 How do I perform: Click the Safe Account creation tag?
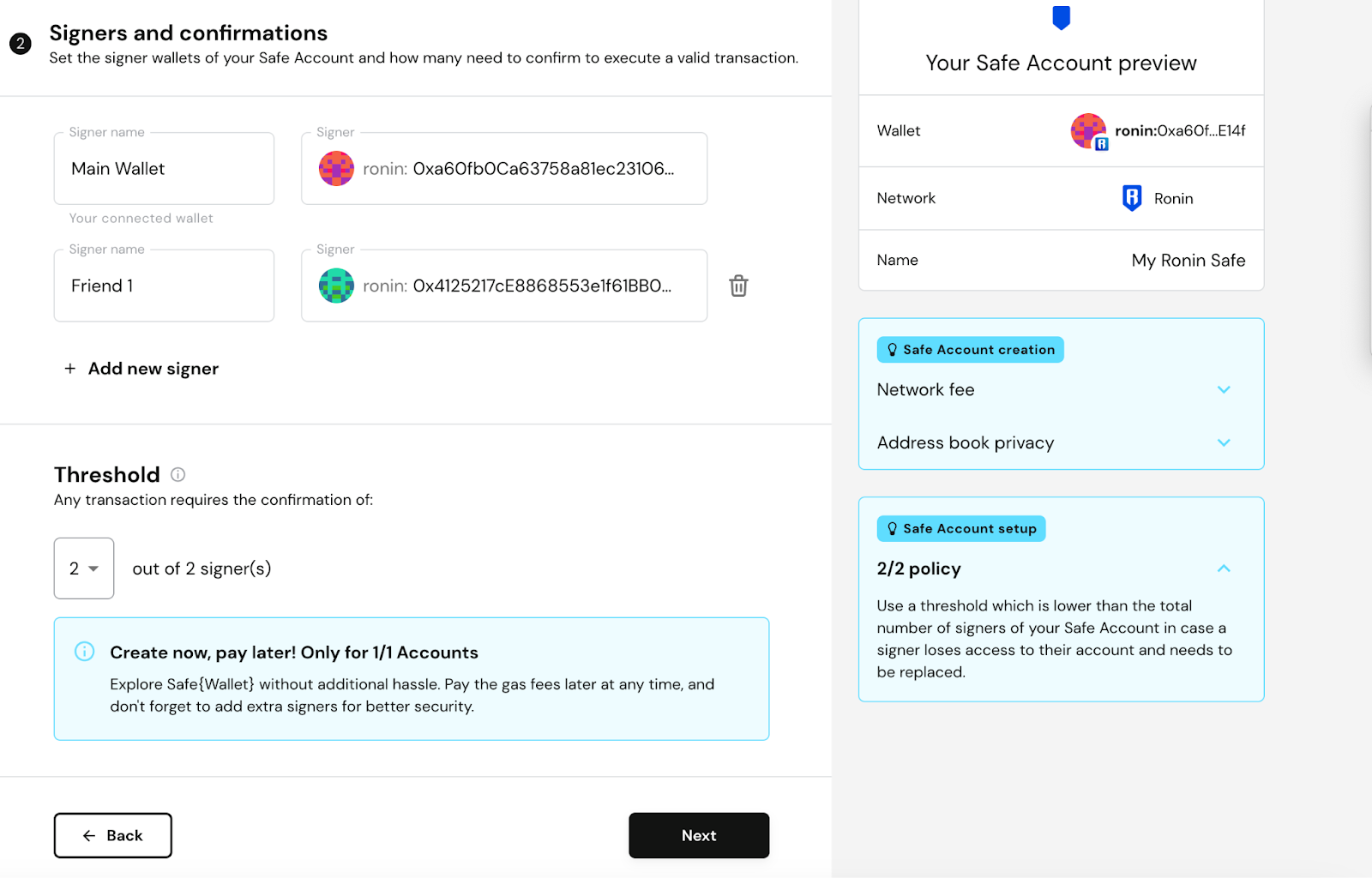[970, 350]
